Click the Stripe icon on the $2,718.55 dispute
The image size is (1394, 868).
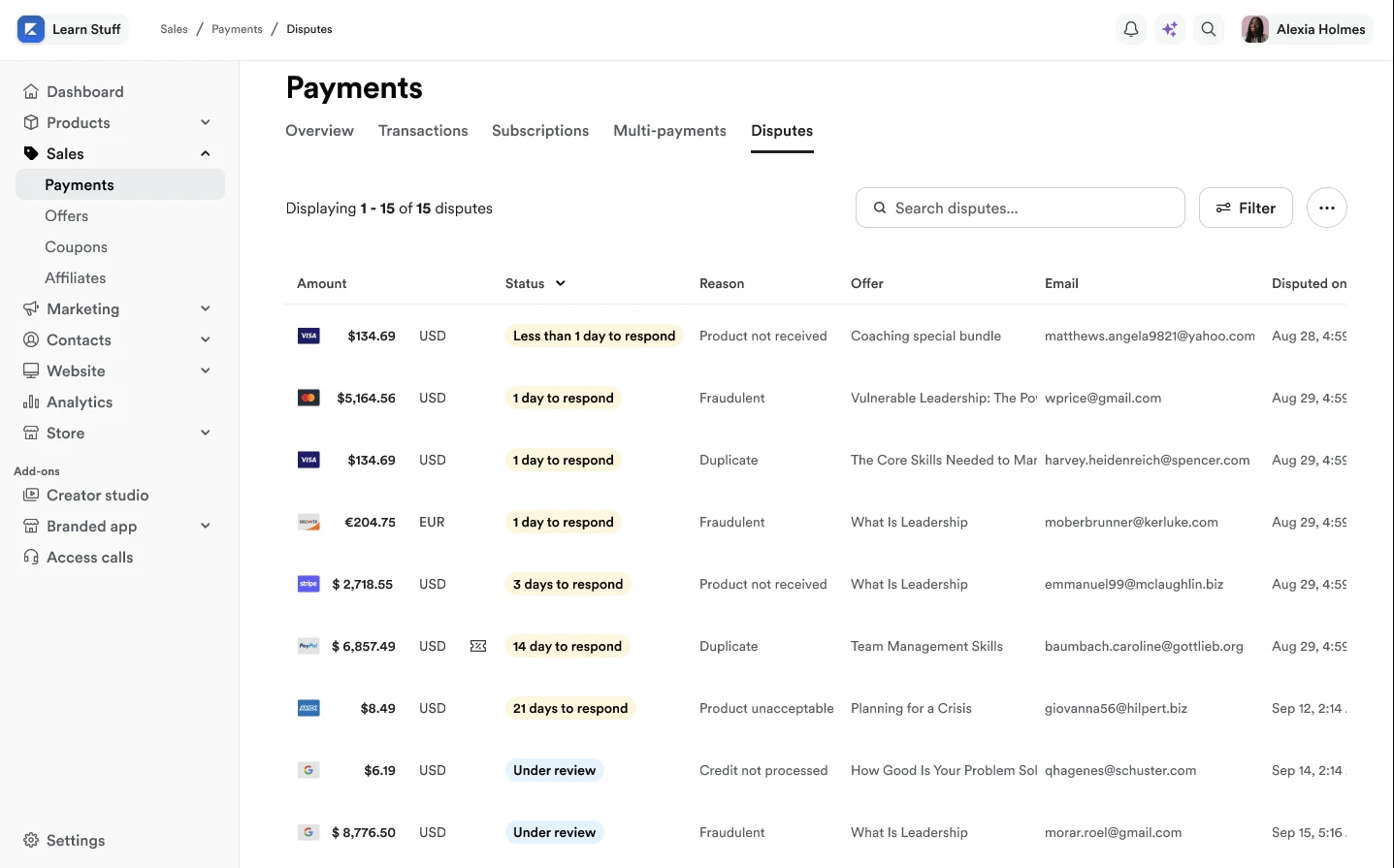pos(308,583)
